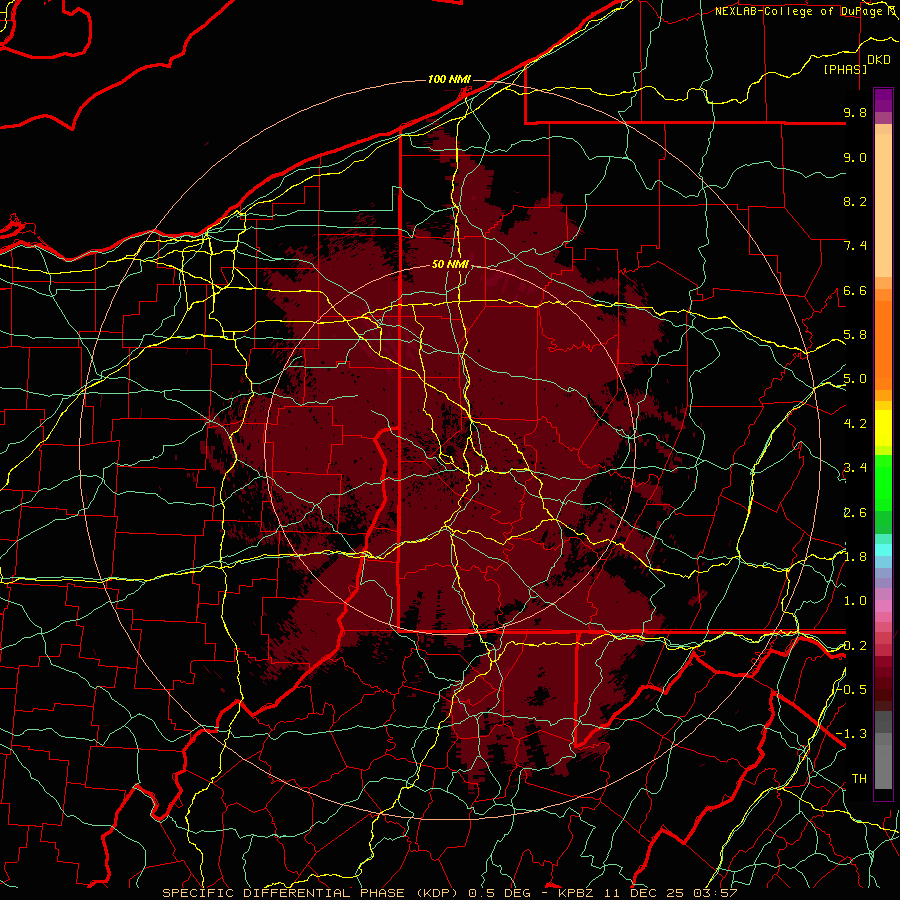Select the -1.3 scale value
This screenshot has width=900, height=900.
tap(851, 734)
